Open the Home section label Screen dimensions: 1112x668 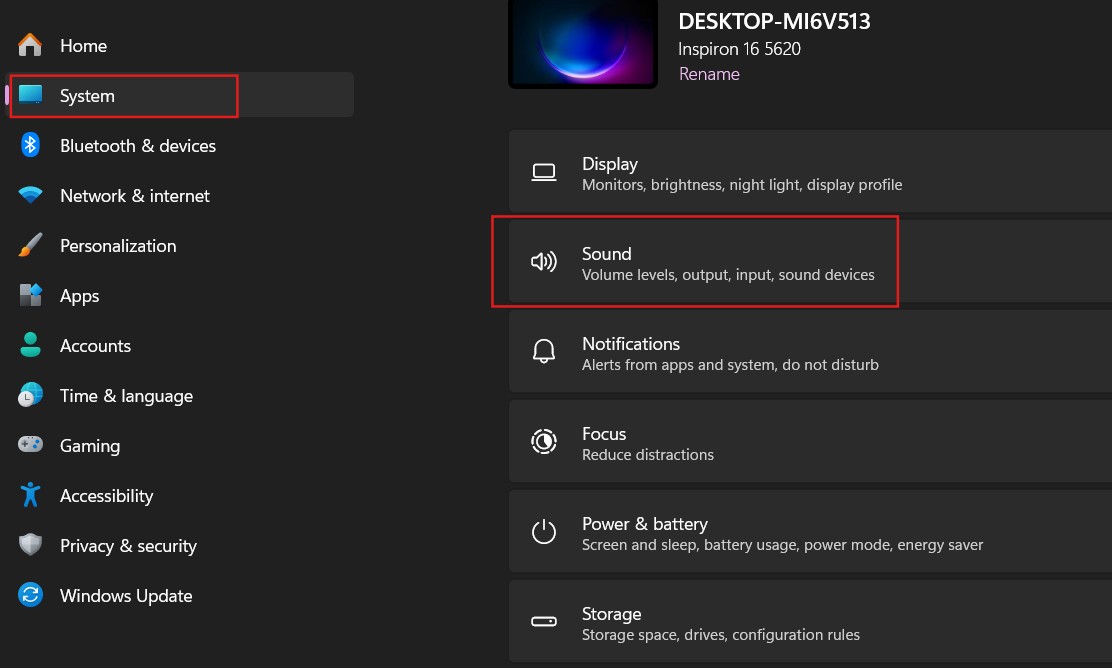click(84, 46)
